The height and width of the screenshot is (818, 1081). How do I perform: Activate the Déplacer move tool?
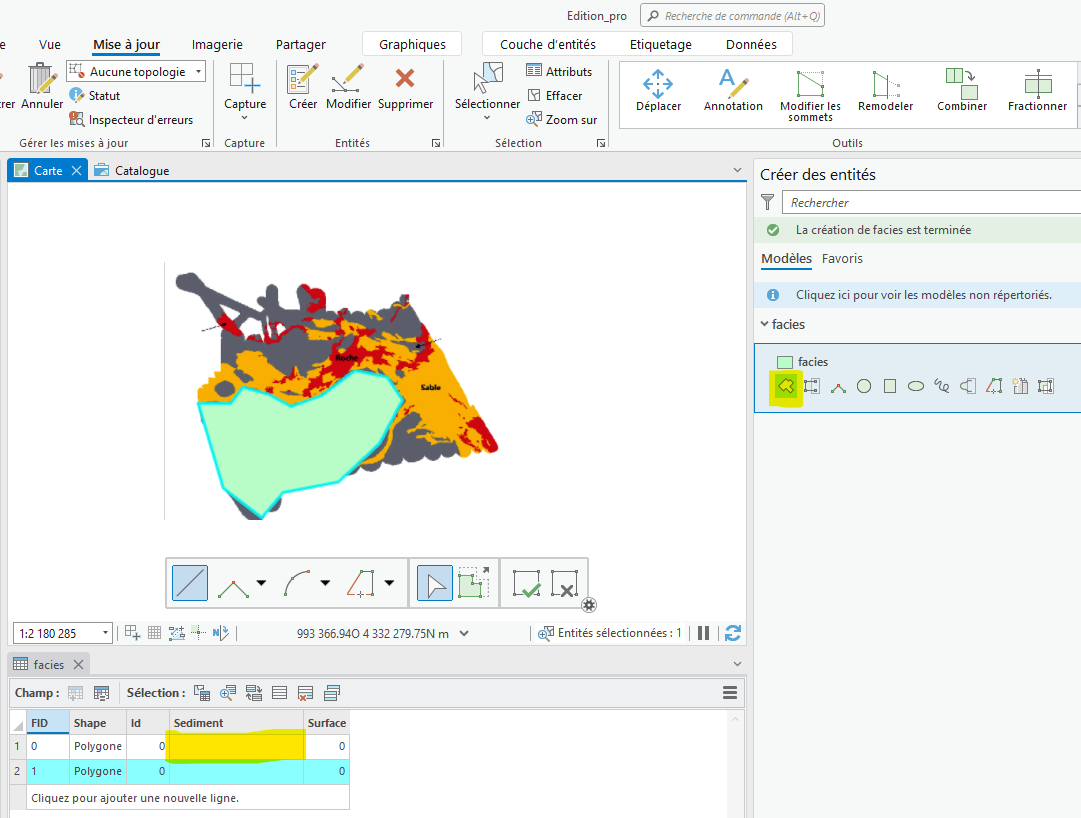(658, 90)
